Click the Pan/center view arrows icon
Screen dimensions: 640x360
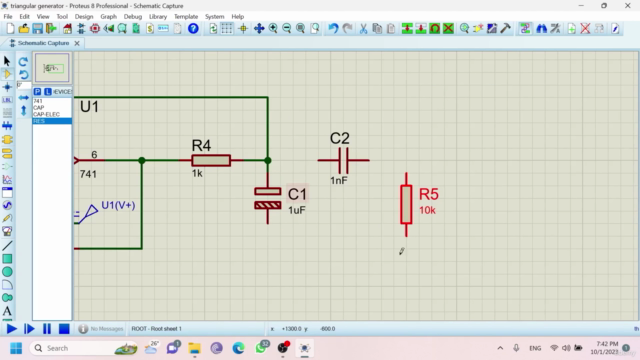(259, 28)
